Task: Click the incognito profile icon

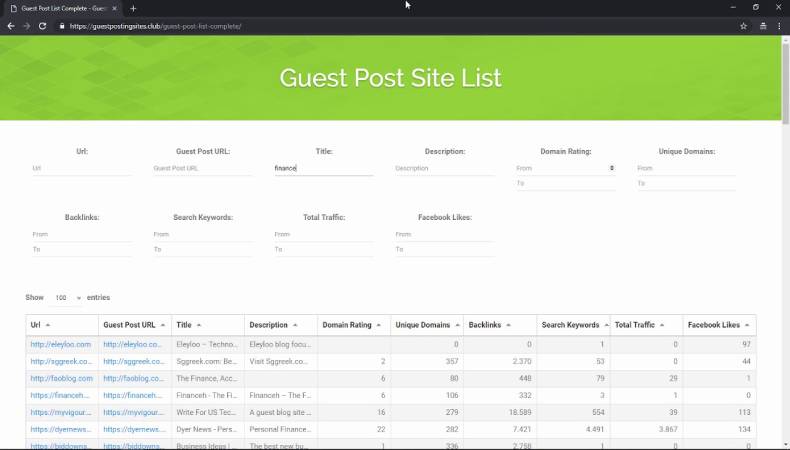Action: (x=762, y=26)
